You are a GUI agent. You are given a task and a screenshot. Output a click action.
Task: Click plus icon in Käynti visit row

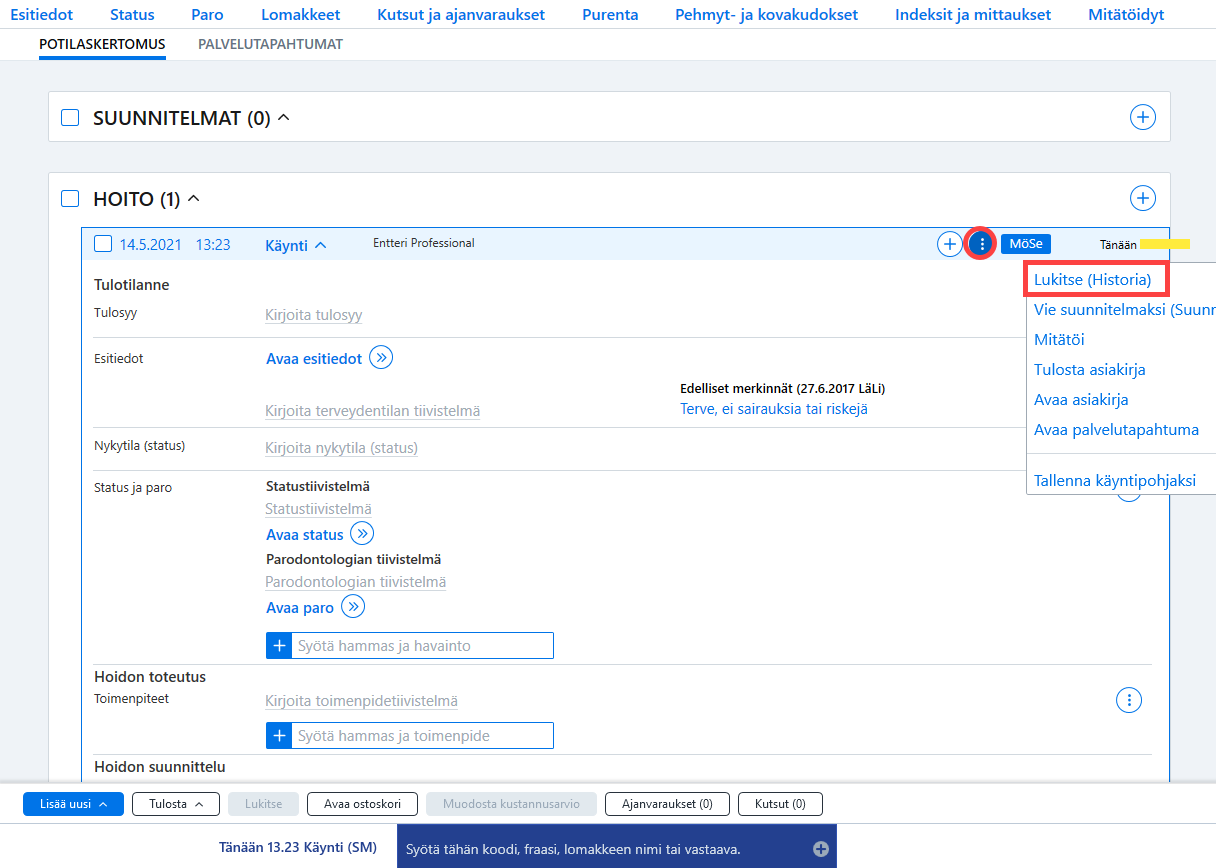(x=949, y=244)
